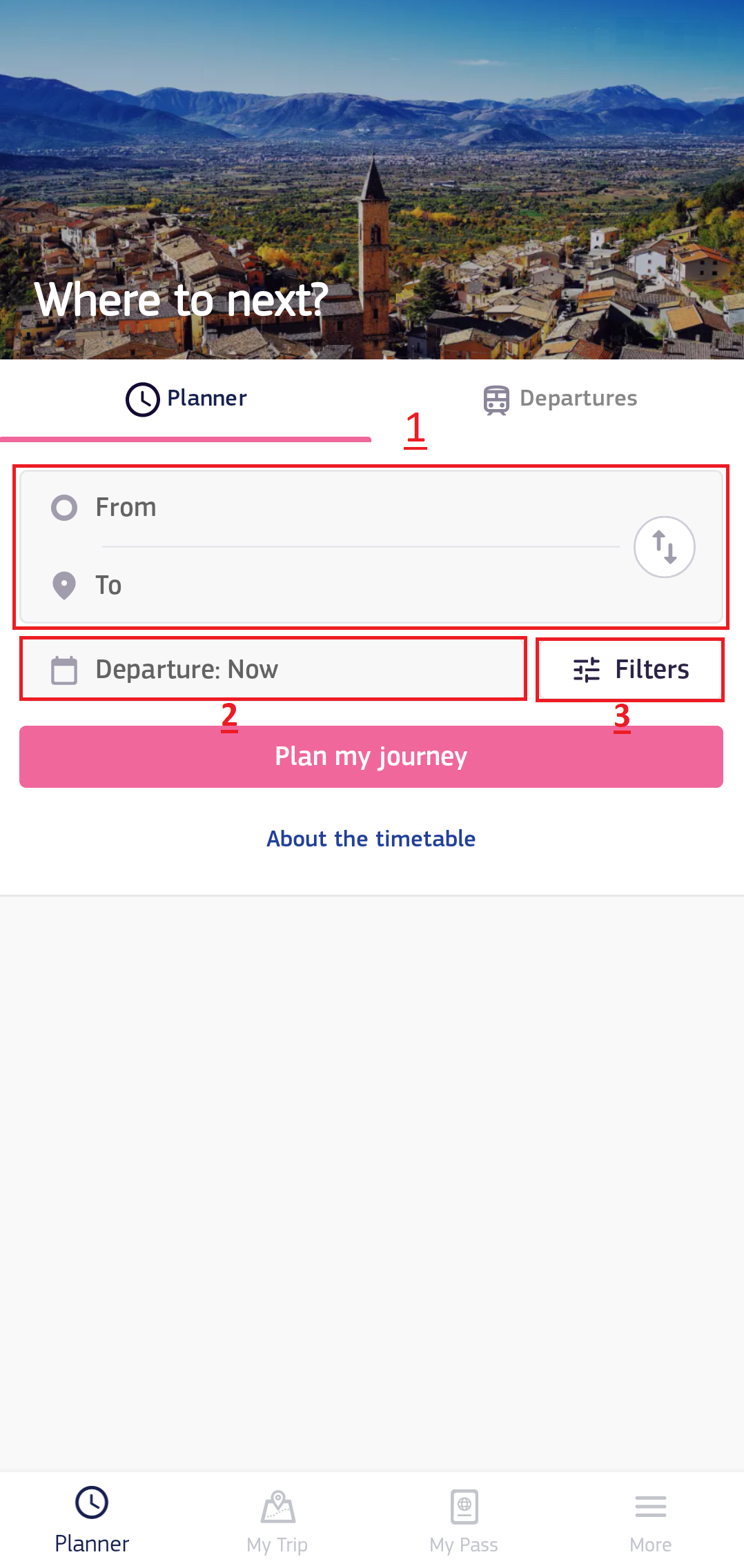Open My Pass from the bottom bar
This screenshot has height=1568, width=744.
[464, 1520]
